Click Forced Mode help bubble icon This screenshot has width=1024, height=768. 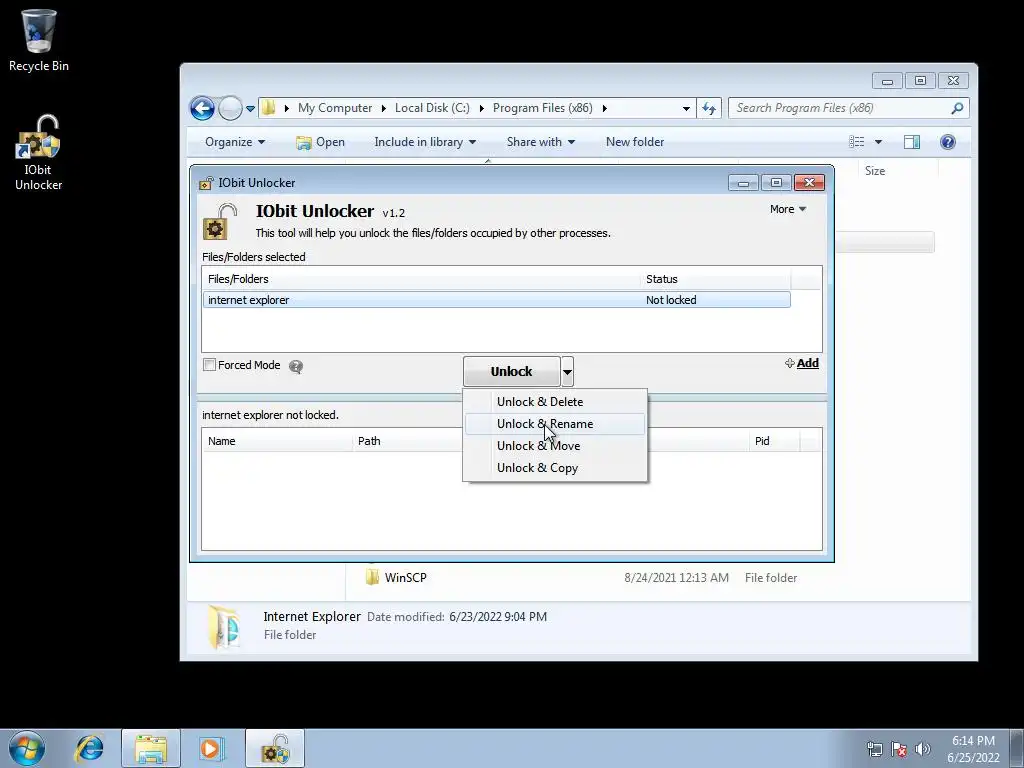[296, 366]
